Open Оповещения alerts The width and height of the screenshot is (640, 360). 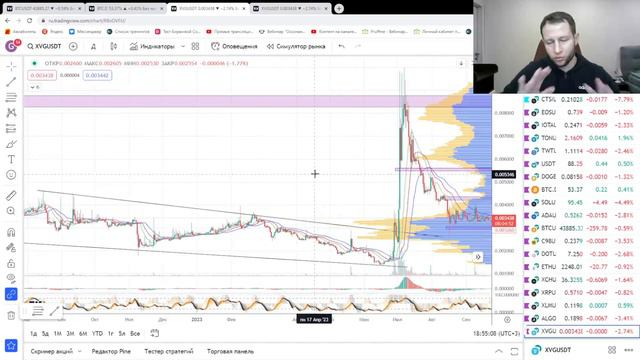(x=234, y=47)
